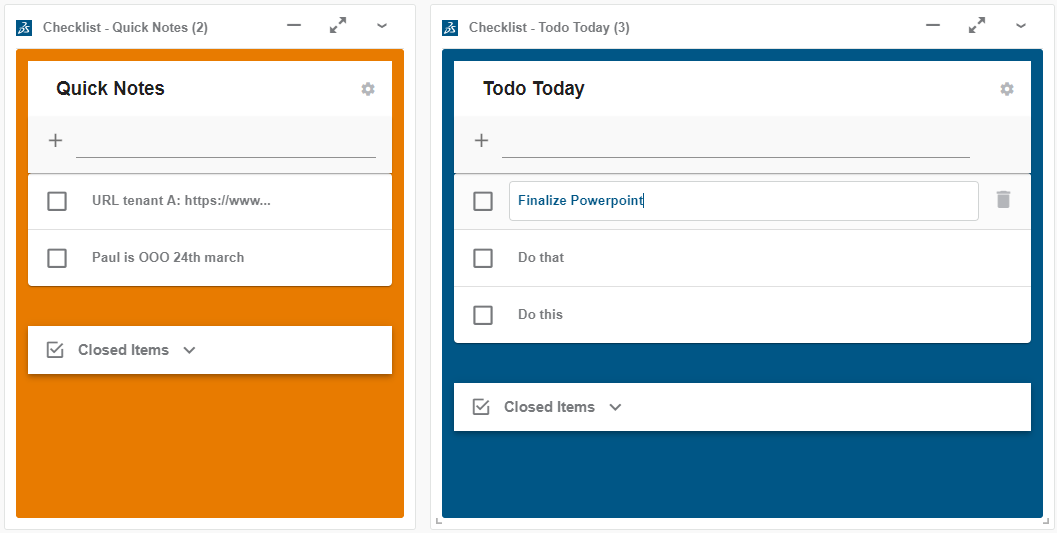Delete the Finalize Powerpoint item
1057x533 pixels.
coord(1004,200)
